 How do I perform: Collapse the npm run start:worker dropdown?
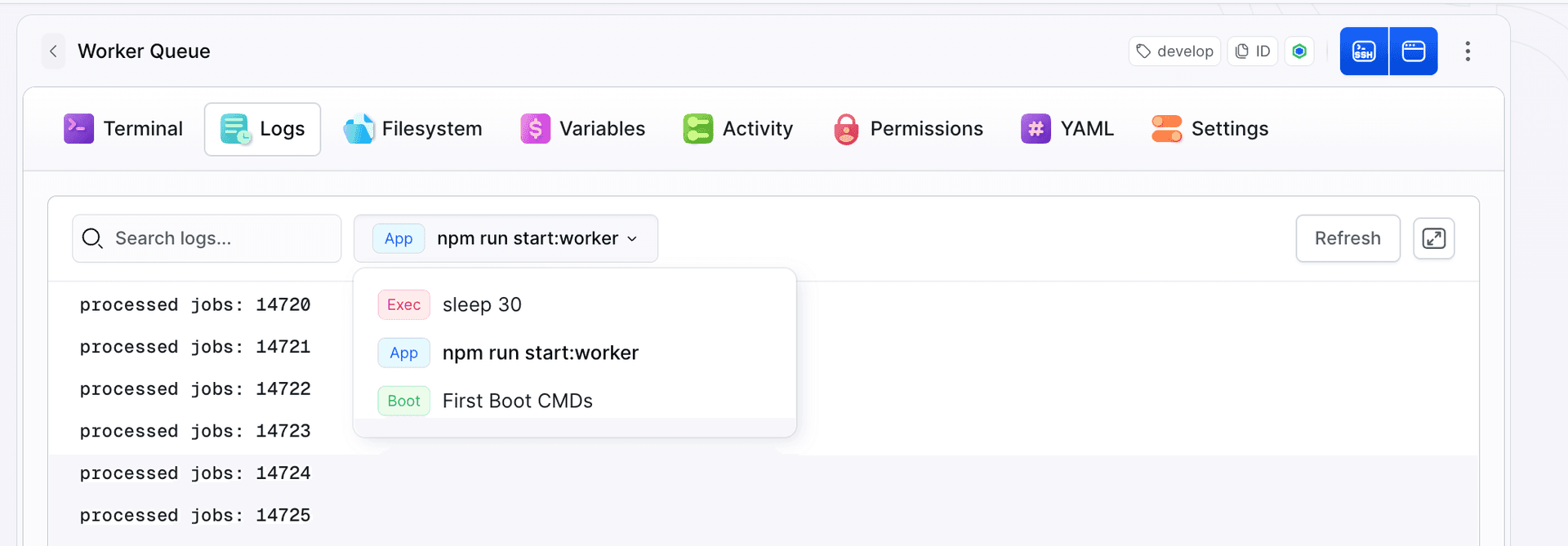click(506, 238)
